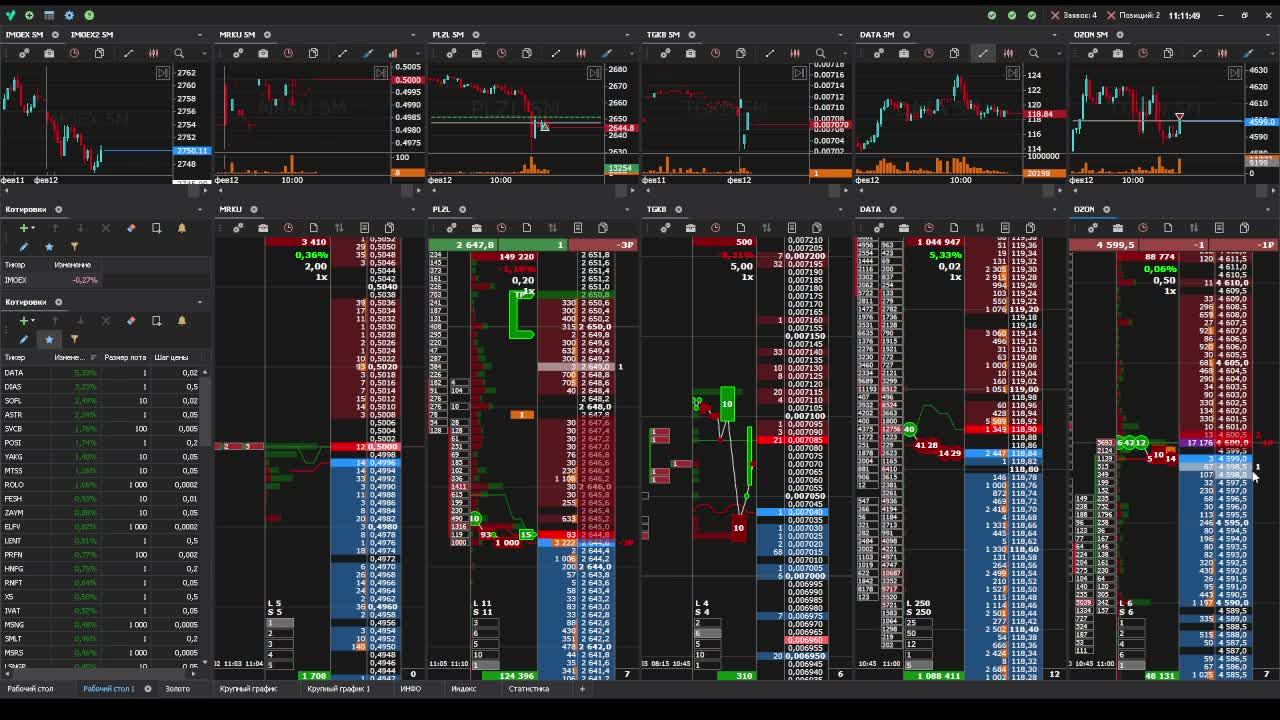Open the Золото workspace tab
Viewport: 1280px width, 720px height.
(177, 689)
